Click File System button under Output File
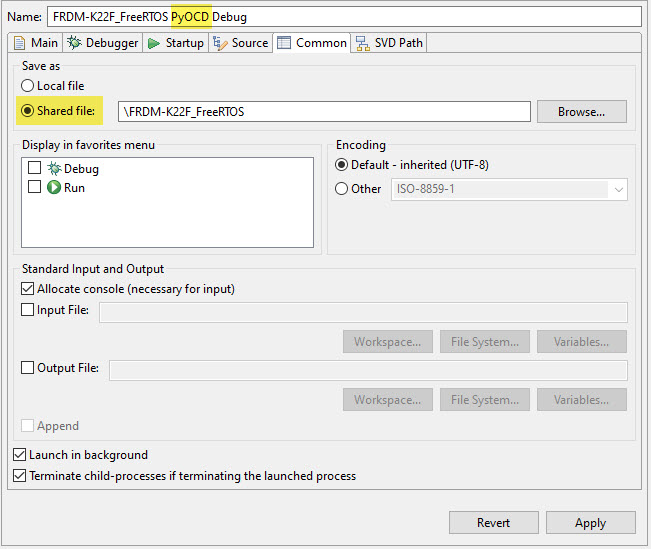Screen dimensions: 651x549 pos(485,399)
